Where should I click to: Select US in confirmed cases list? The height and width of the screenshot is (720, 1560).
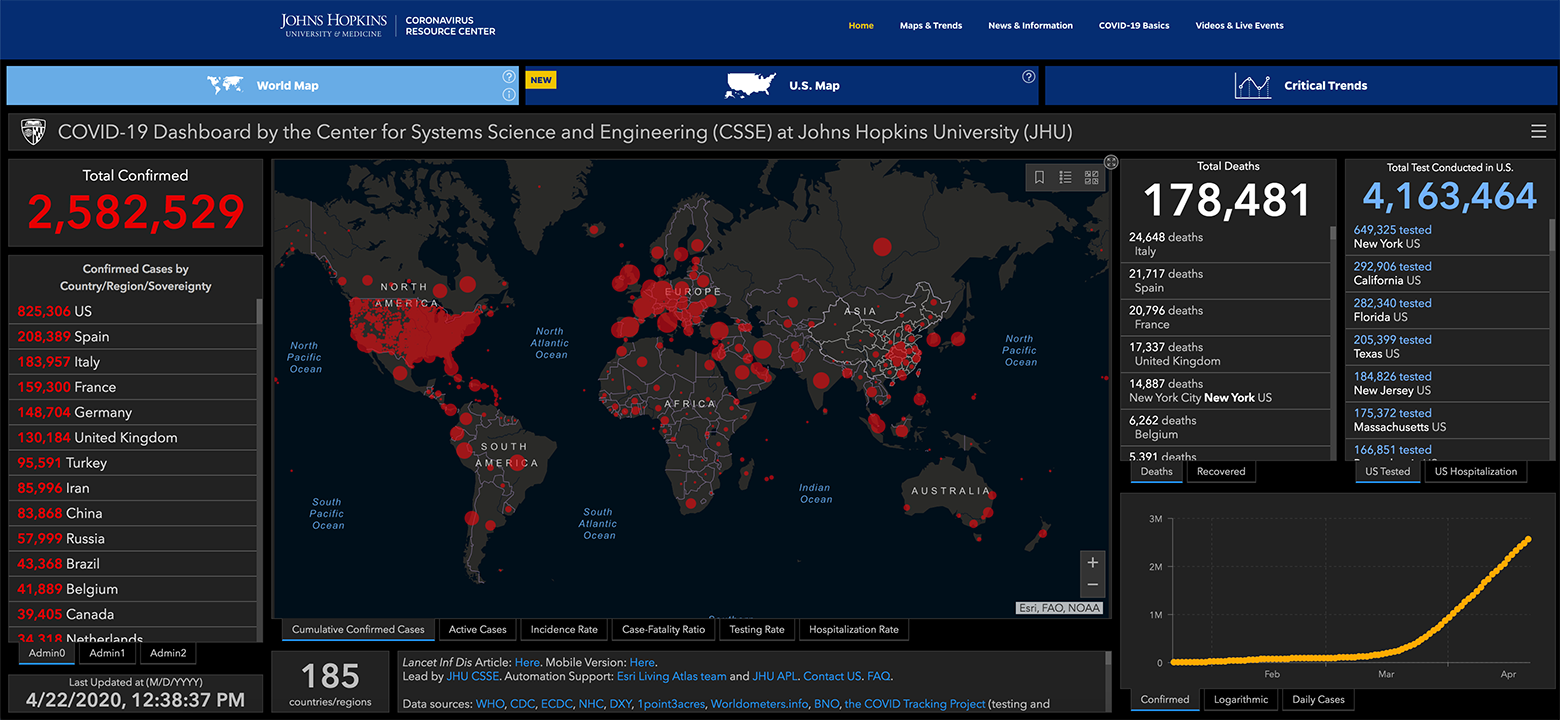click(132, 311)
